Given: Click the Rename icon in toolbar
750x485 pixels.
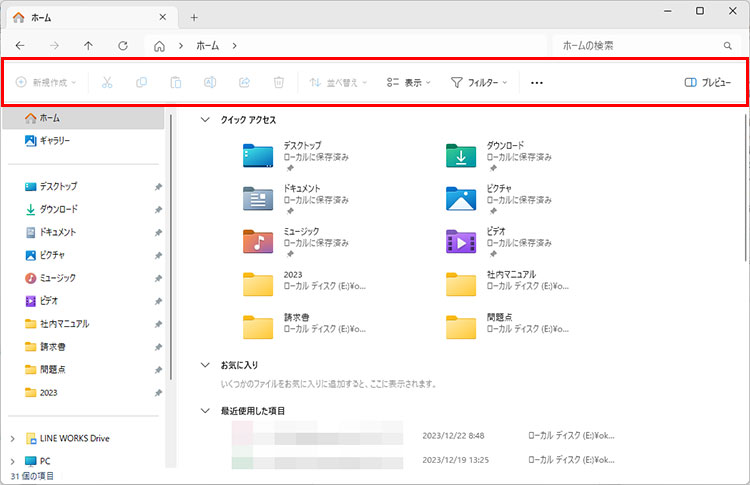Looking at the screenshot, I should [210, 82].
